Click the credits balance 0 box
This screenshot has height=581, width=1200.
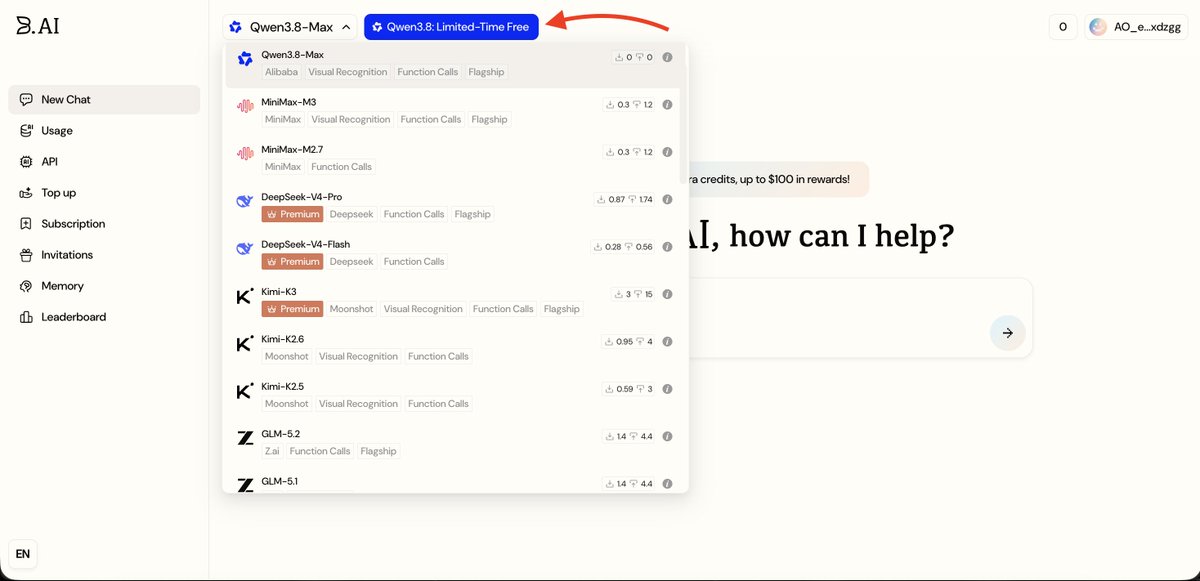(1063, 27)
